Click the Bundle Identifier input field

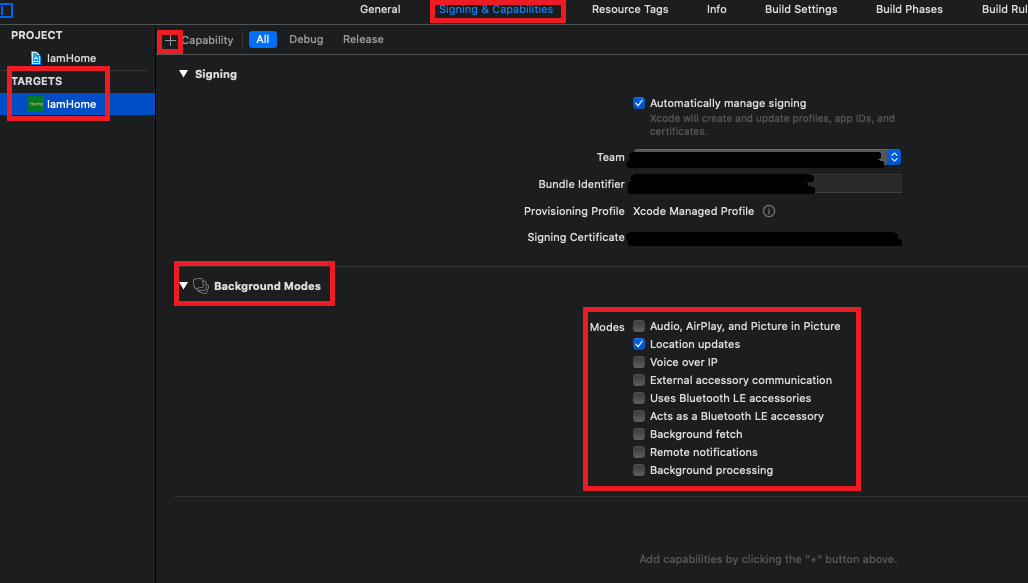(765, 184)
